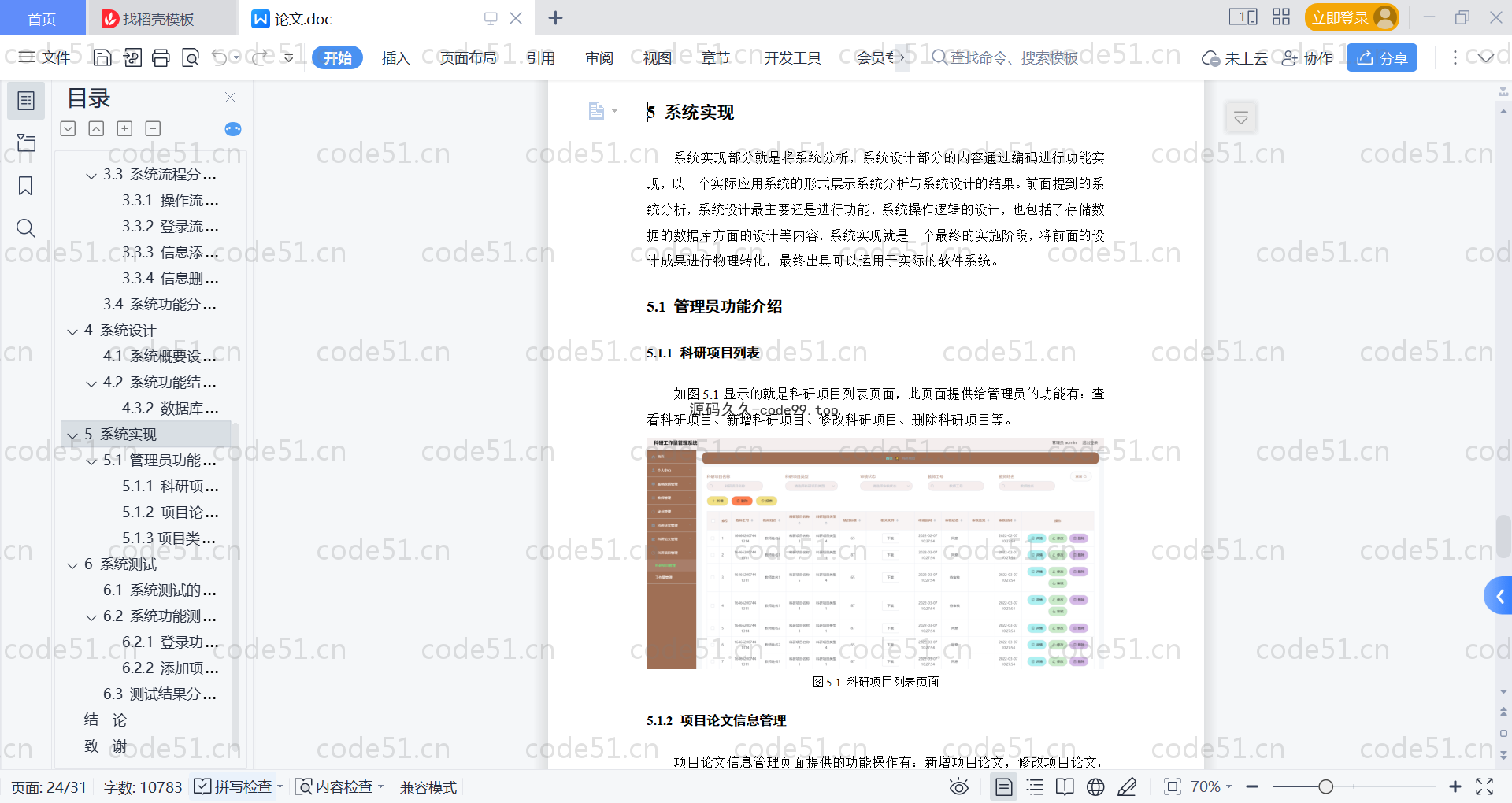The width and height of the screenshot is (1512, 803).
Task: Click the move-down arrow box in outline panel
Action: (x=68, y=128)
